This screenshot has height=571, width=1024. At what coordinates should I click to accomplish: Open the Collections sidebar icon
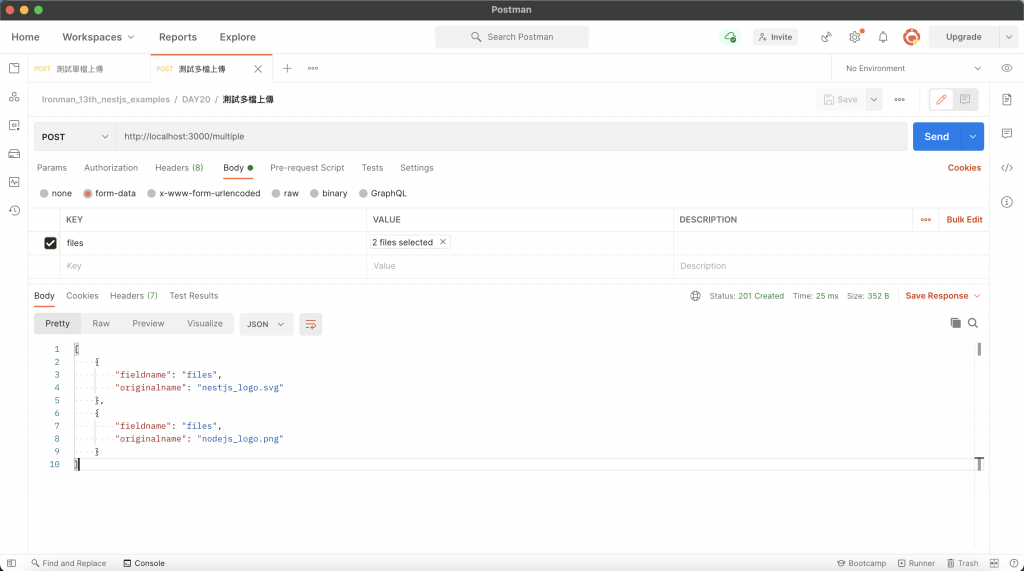pos(14,68)
